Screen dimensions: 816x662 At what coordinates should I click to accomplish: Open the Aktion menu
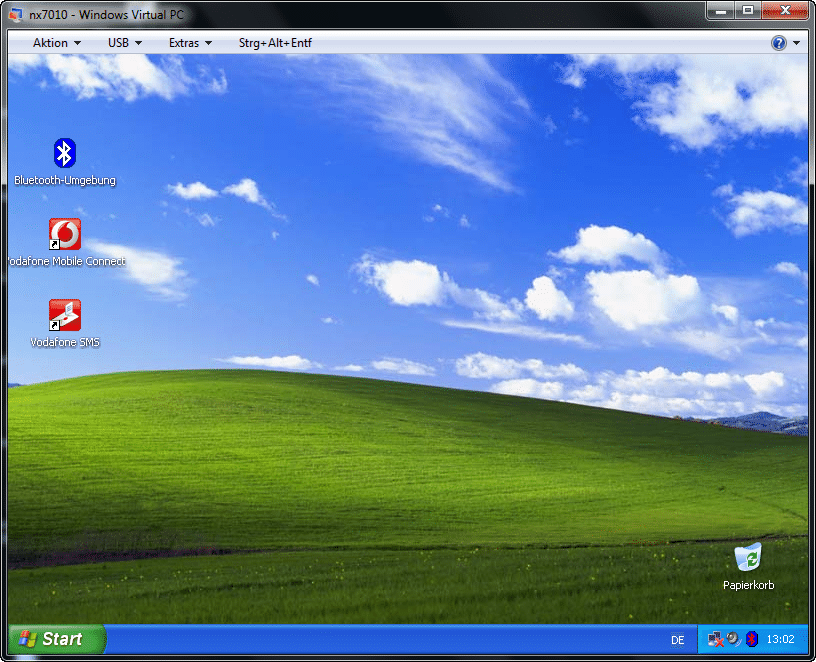tap(57, 43)
